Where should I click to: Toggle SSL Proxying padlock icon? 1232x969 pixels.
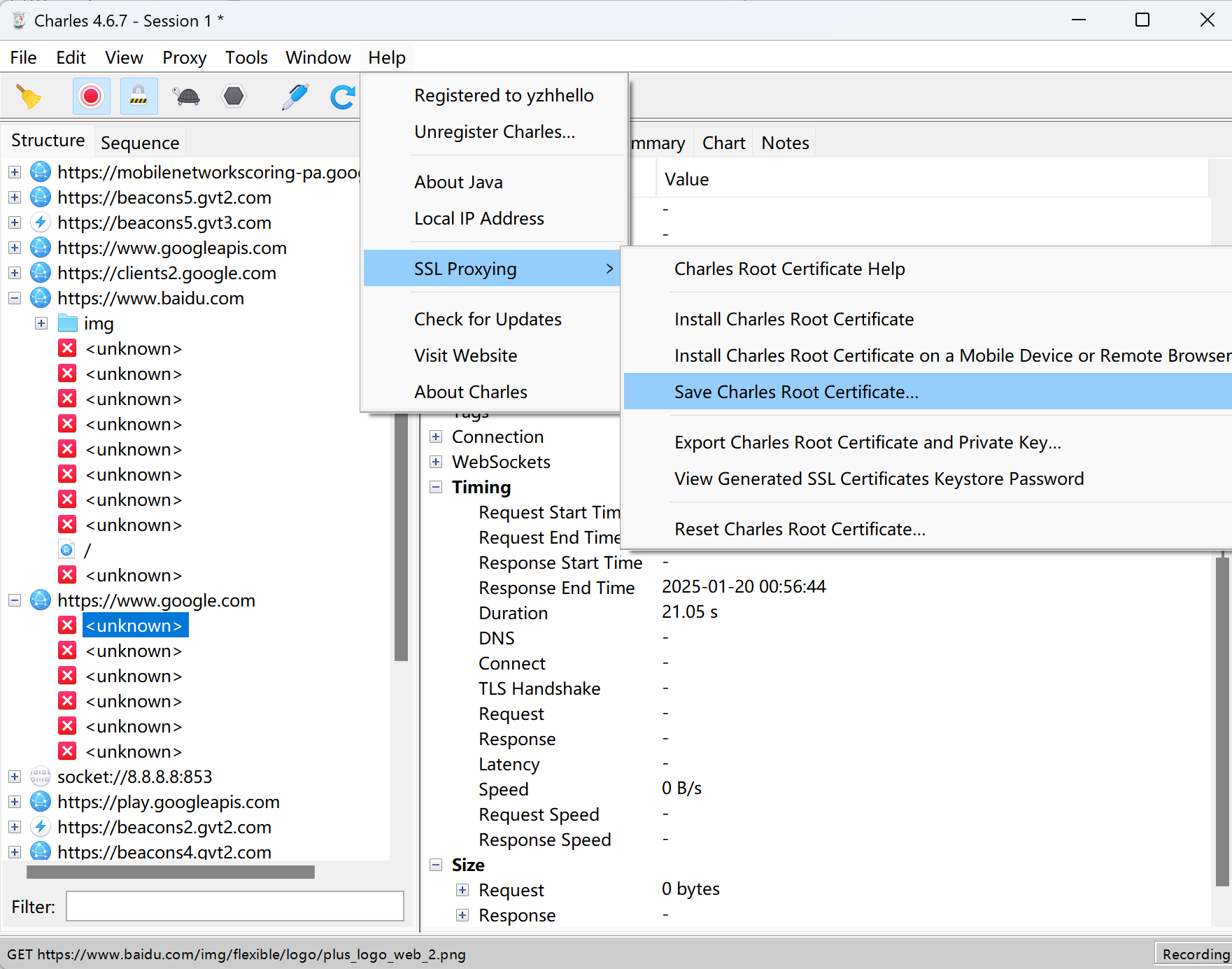coord(139,97)
